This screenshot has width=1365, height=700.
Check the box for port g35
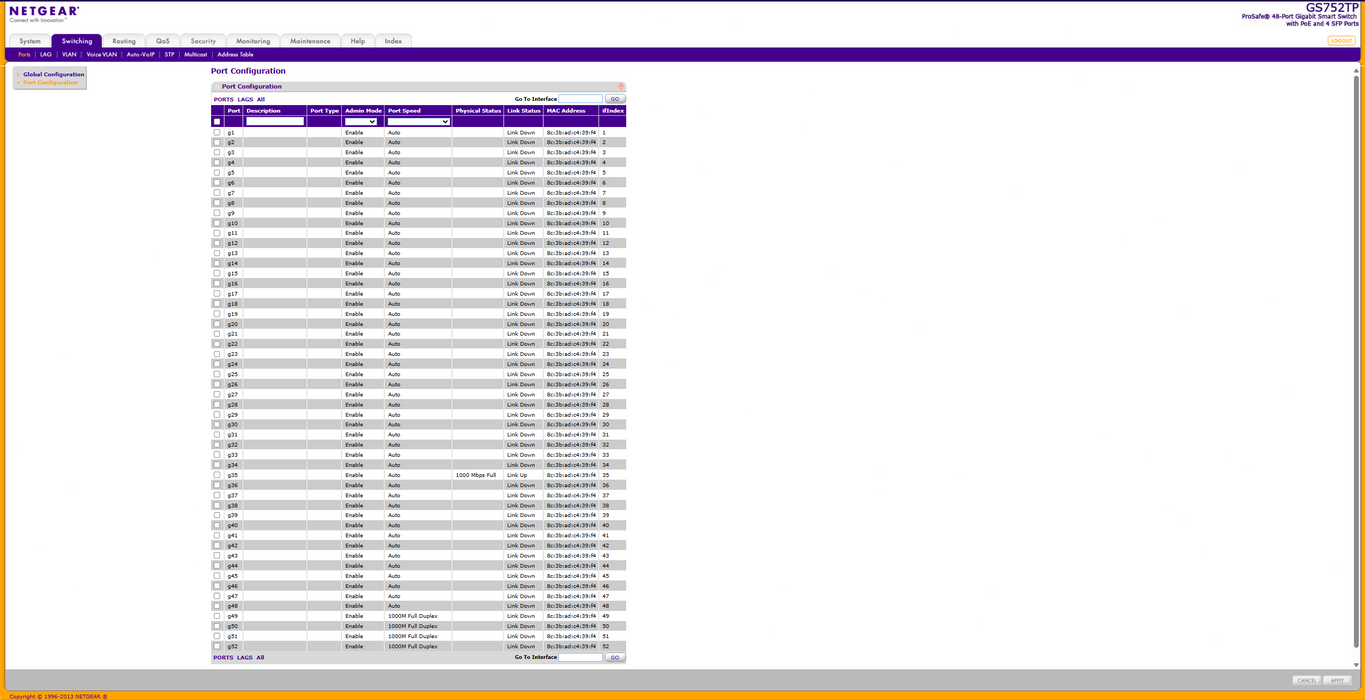pyautogui.click(x=217, y=475)
